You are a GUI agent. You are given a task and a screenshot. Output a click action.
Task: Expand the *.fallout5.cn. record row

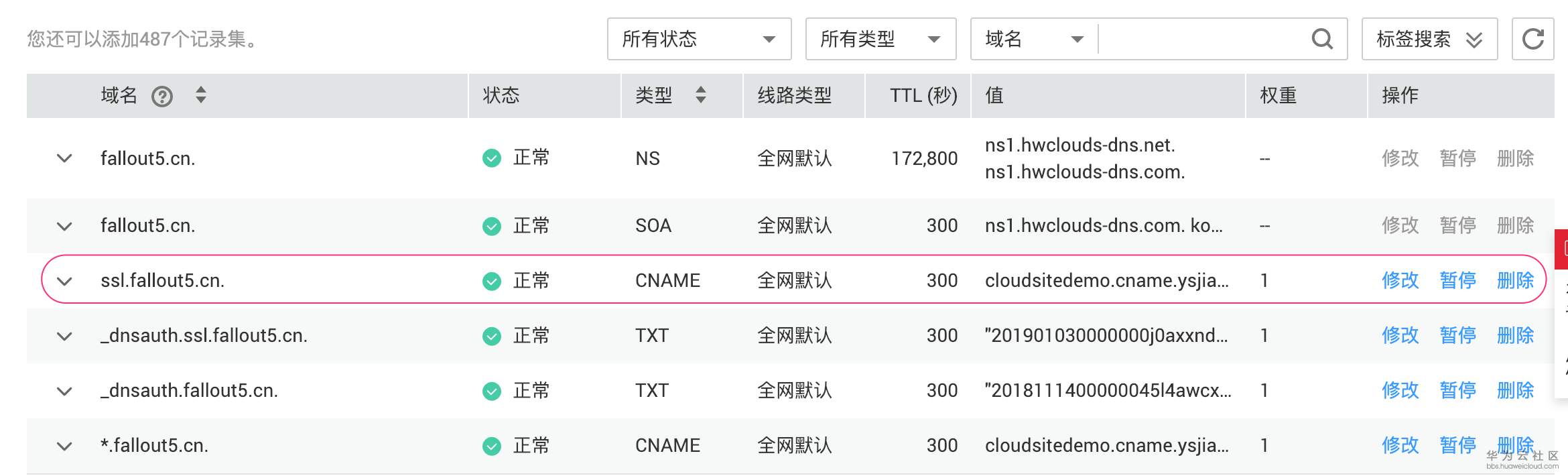click(x=64, y=446)
